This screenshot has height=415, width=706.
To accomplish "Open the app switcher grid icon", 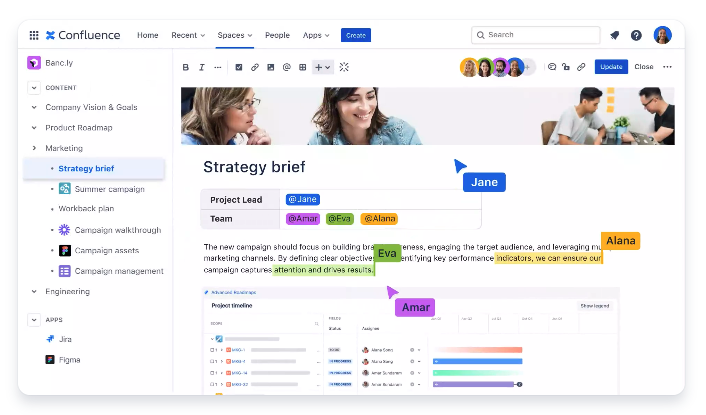I will point(34,35).
